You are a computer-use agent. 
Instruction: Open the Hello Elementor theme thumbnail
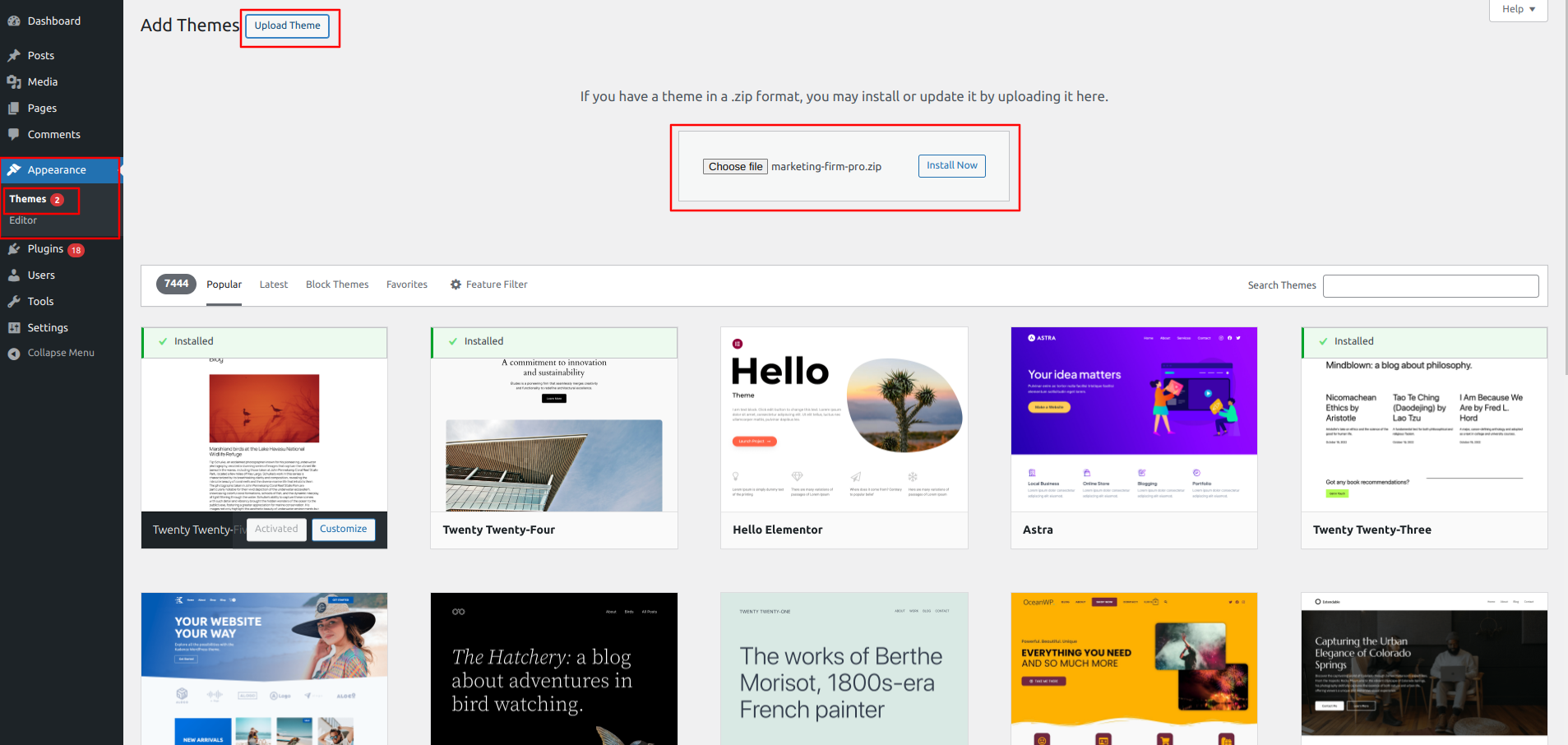(x=844, y=419)
